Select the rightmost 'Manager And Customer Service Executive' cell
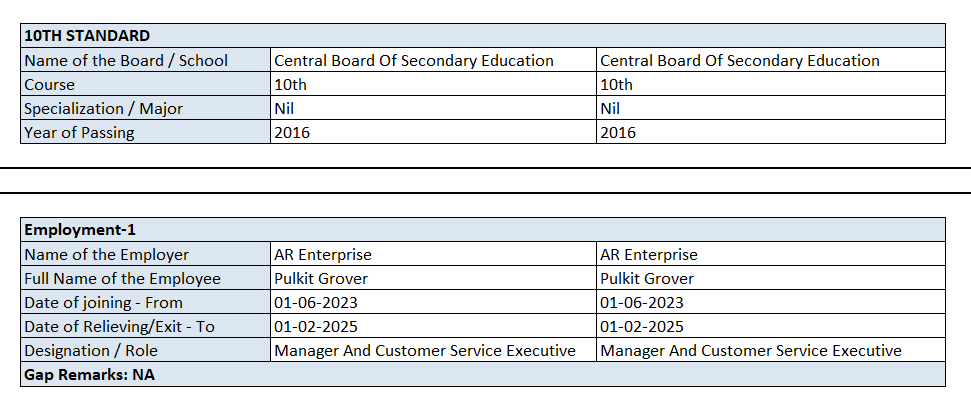 coord(751,350)
